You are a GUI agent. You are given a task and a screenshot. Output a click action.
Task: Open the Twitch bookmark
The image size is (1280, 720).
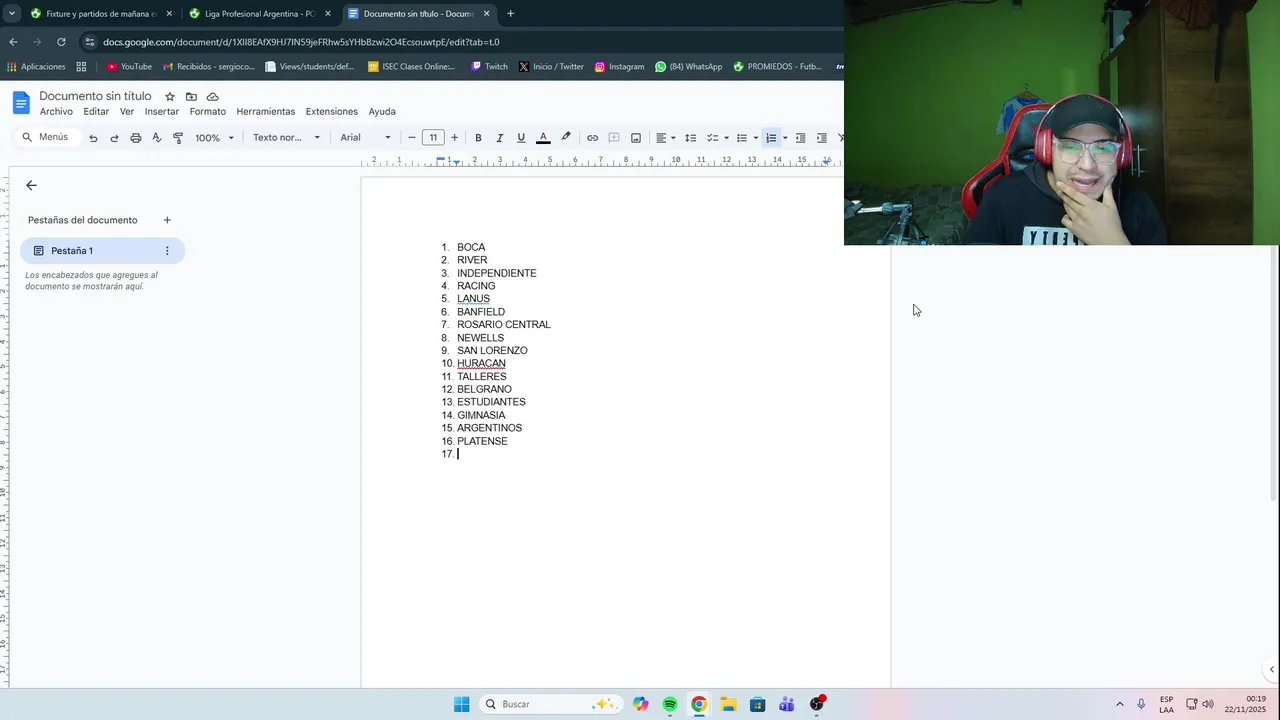(x=489, y=67)
